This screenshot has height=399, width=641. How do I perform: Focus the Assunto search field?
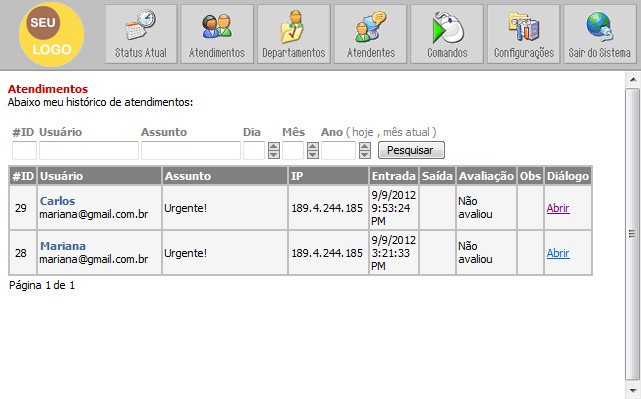point(191,150)
